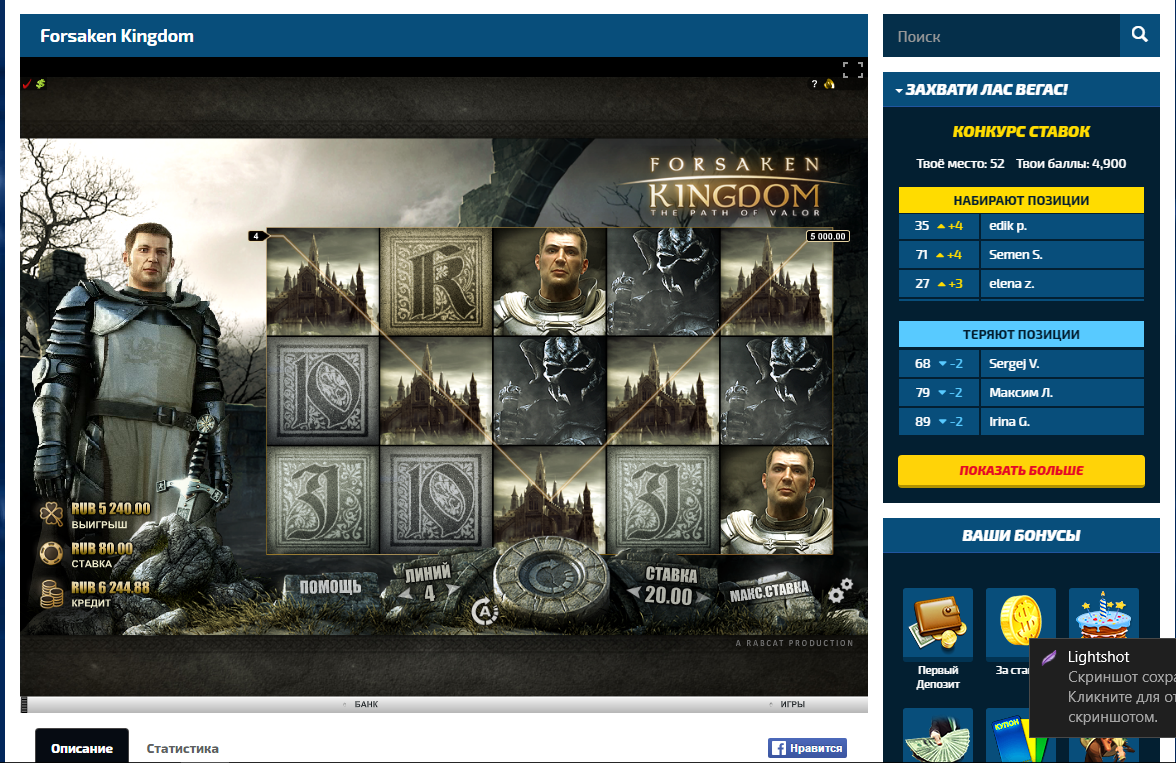Click the Lightshot notification feather icon

point(1048,658)
